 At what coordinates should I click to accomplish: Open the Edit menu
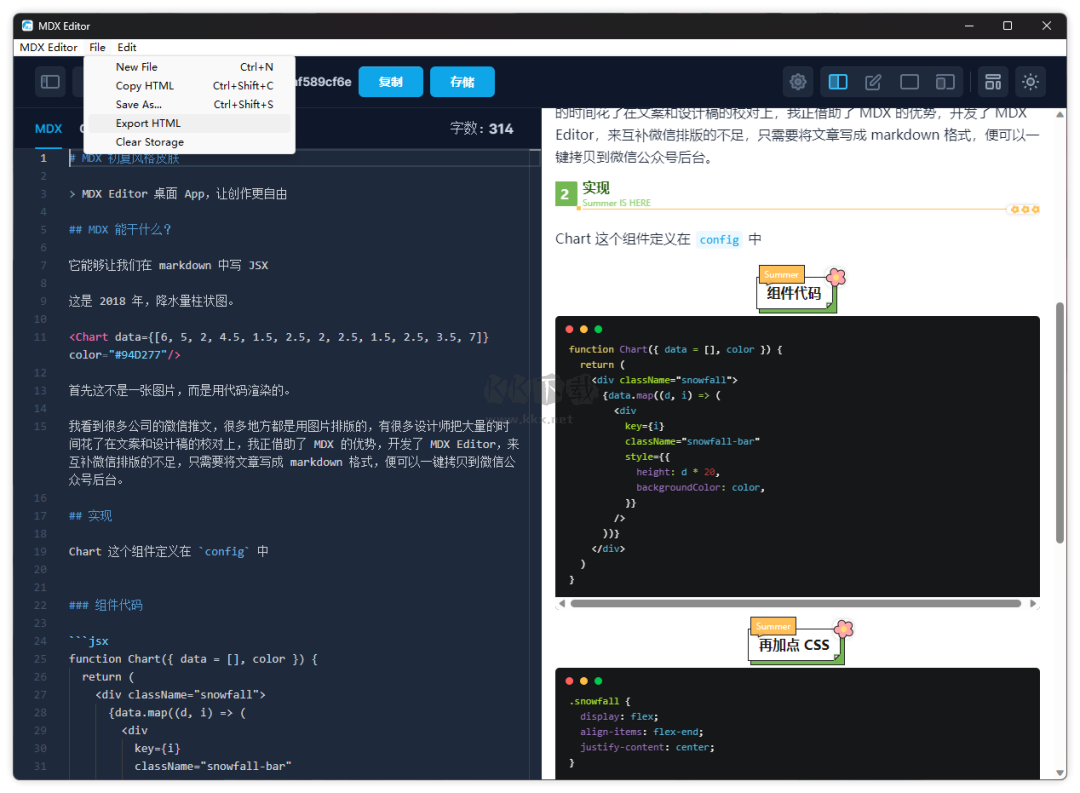point(126,47)
